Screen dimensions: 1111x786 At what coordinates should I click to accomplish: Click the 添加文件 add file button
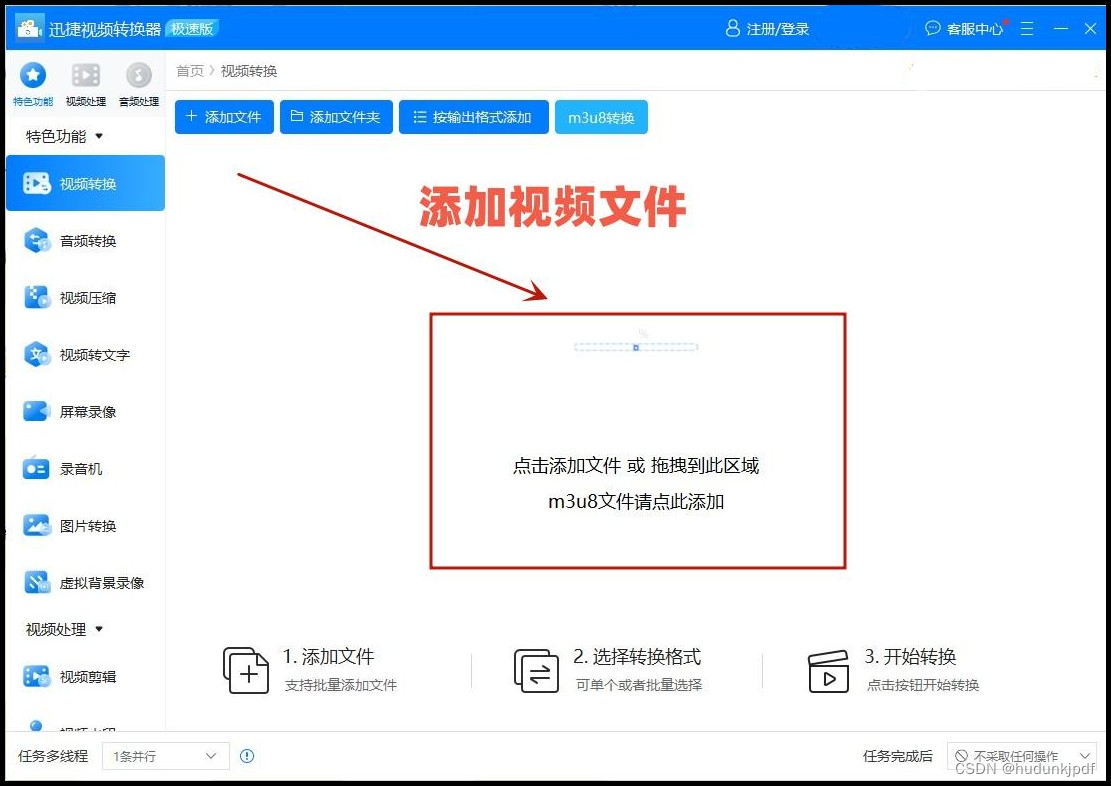click(223, 116)
